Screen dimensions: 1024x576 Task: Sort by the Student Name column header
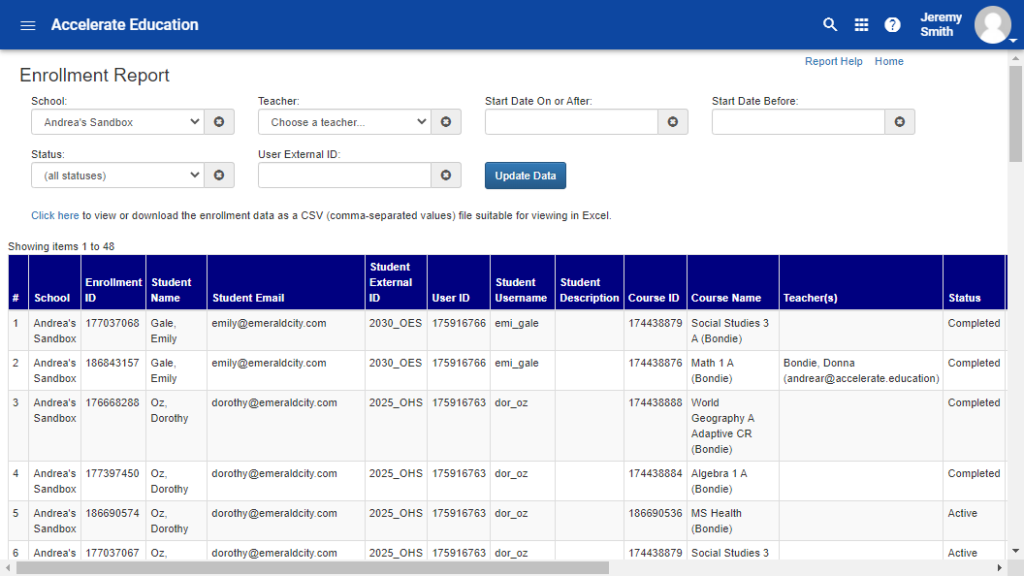[x=171, y=290]
